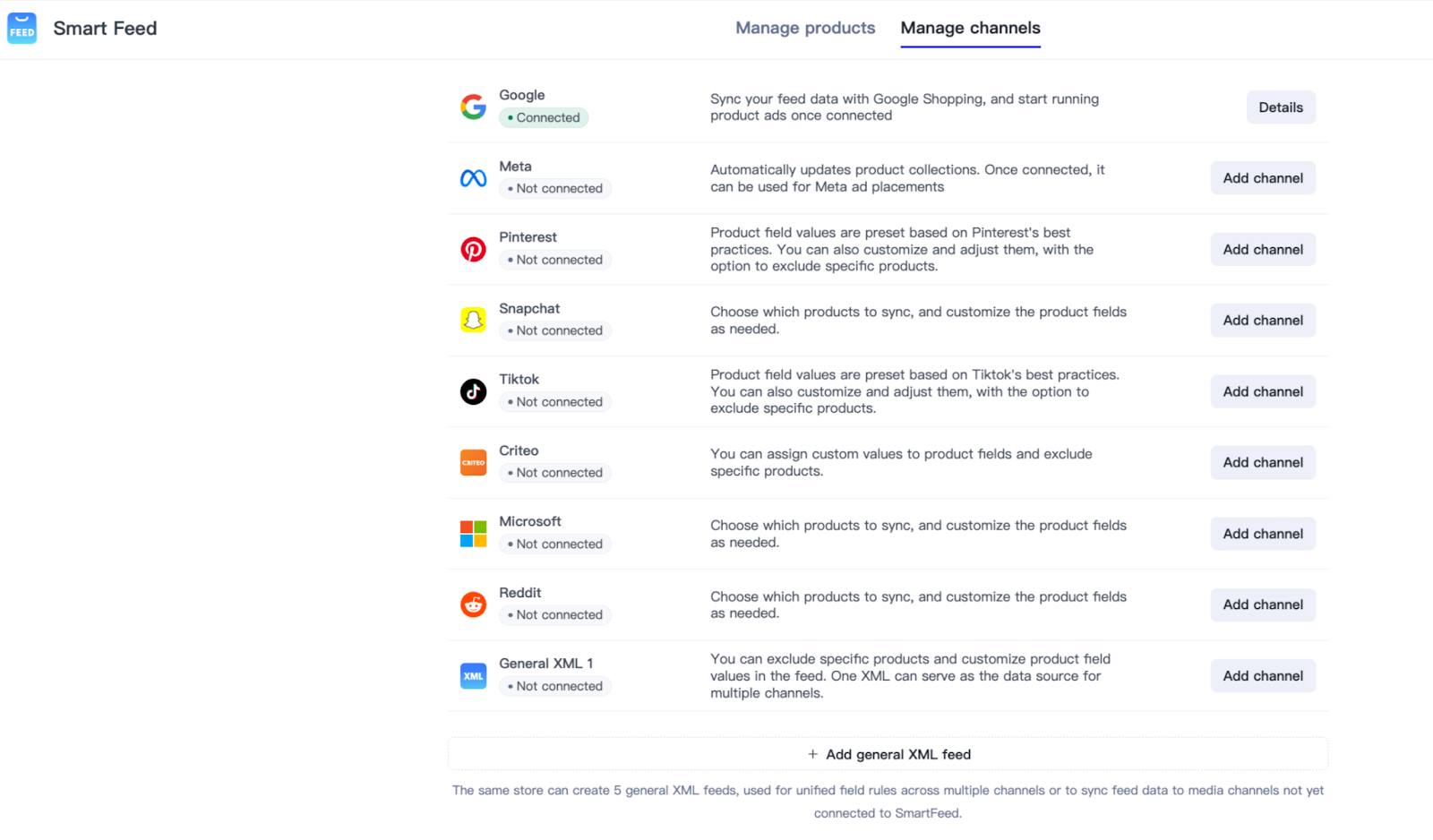Add the Snapchat channel
The height and width of the screenshot is (840, 1433).
coord(1262,321)
